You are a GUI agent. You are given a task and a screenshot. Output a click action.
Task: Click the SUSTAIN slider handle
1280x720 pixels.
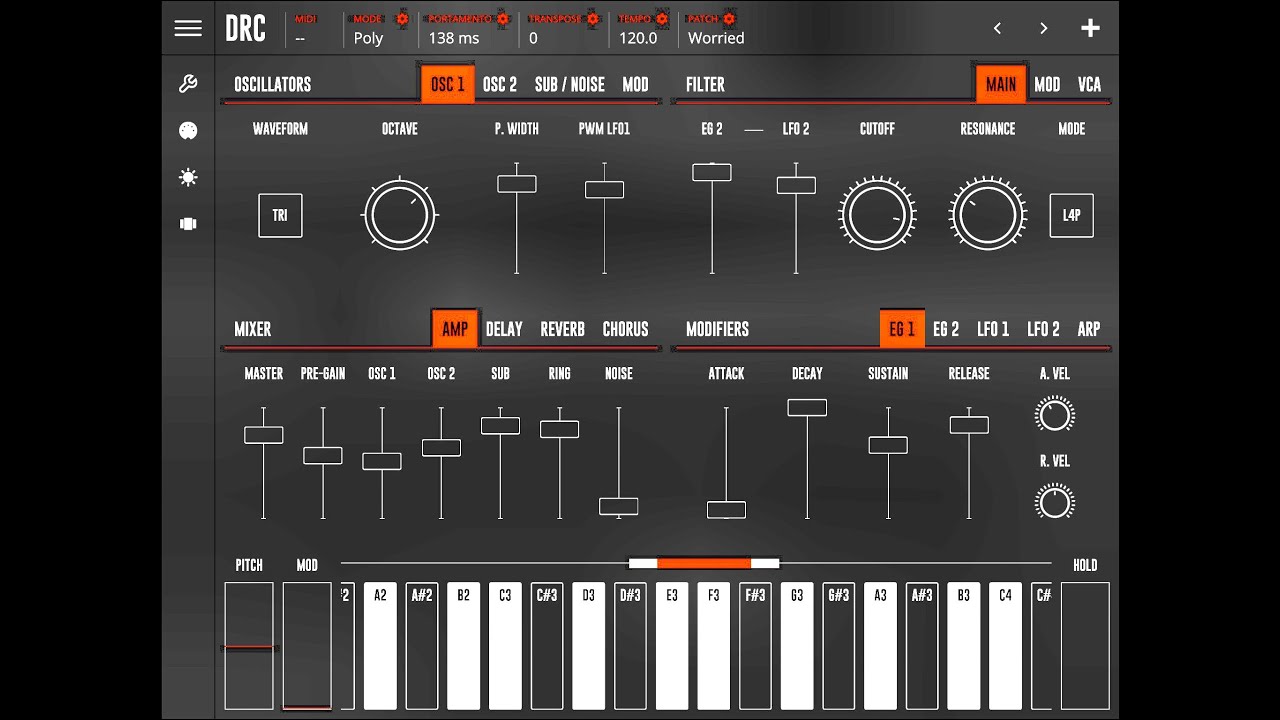pos(888,445)
